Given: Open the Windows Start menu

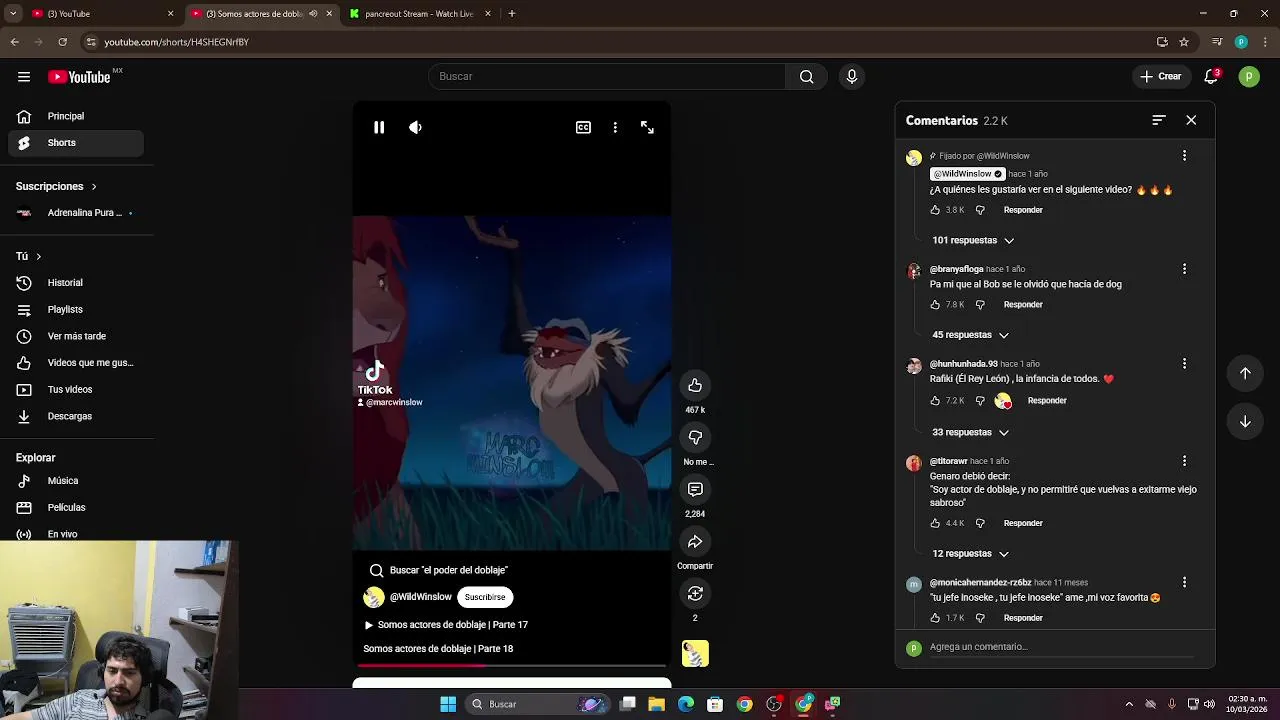Looking at the screenshot, I should coord(448,704).
